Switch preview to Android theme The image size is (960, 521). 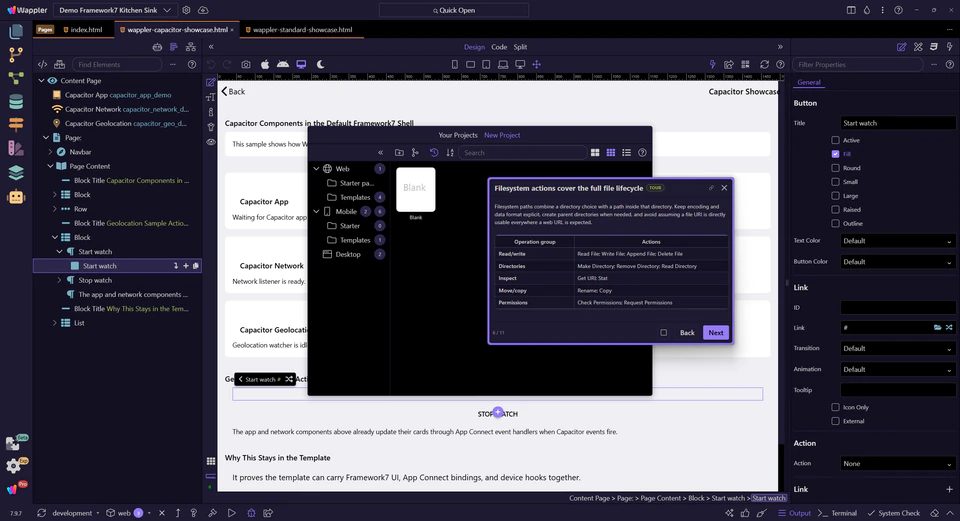click(283, 64)
